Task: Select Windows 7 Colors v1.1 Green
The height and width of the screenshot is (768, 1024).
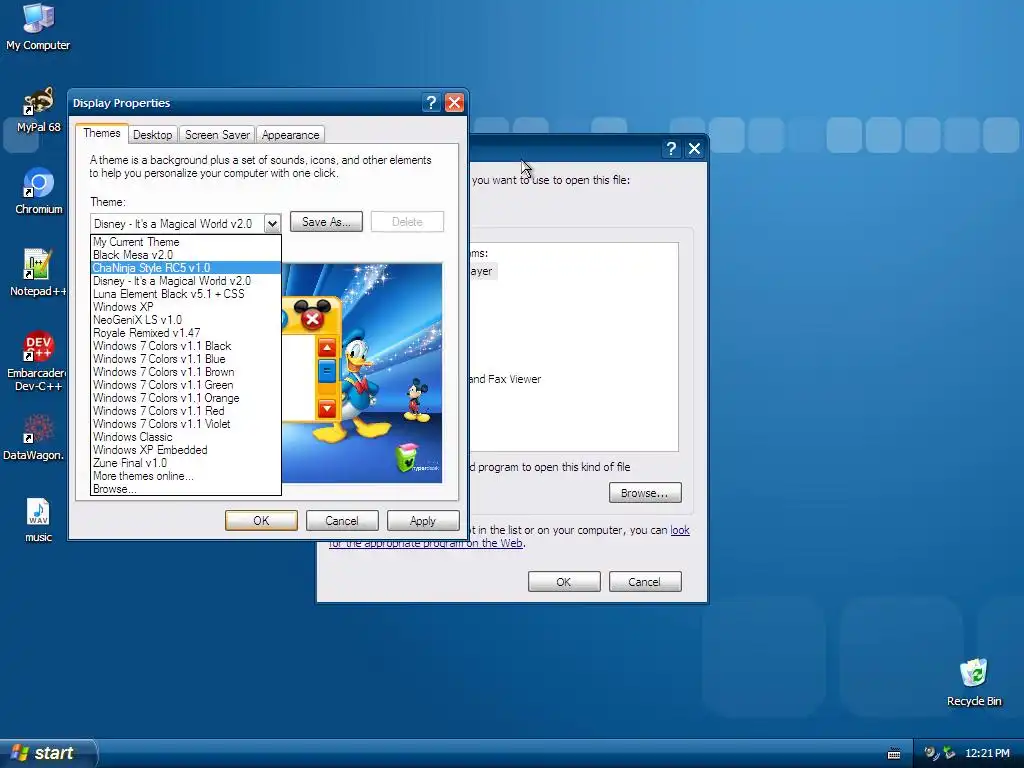Action: click(x=185, y=385)
